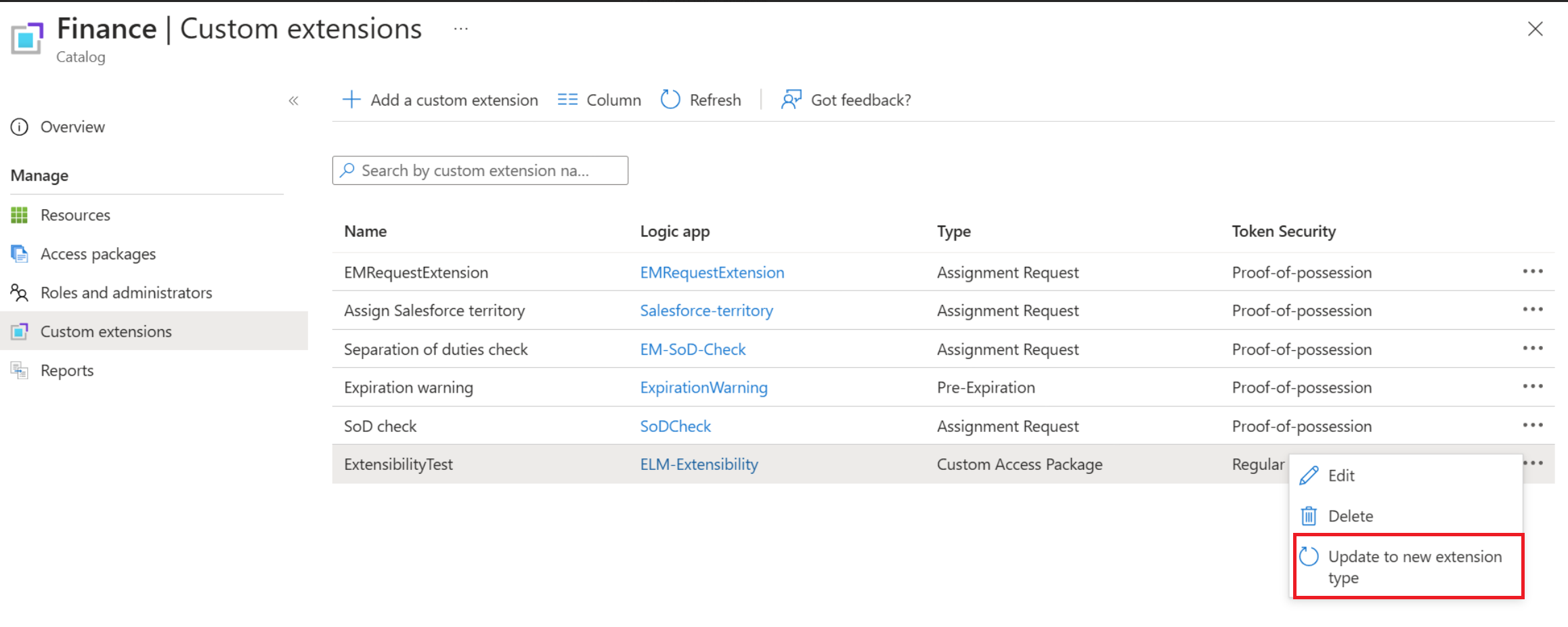Open the ELM-Extensibility logic app link
The width and height of the screenshot is (1568, 627).
click(699, 464)
